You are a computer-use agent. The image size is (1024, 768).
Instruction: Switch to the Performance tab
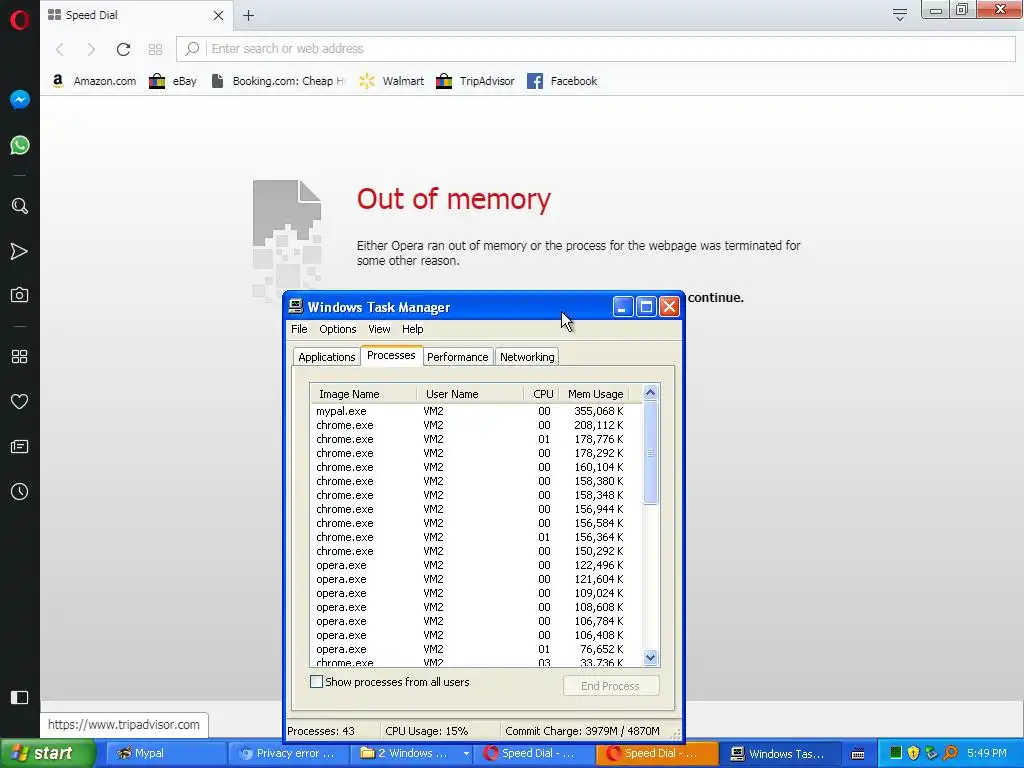(457, 357)
